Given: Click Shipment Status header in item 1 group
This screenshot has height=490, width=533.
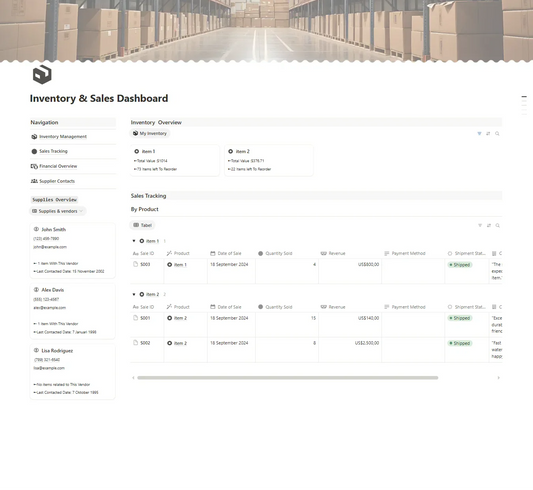Looking at the screenshot, I should pyautogui.click(x=467, y=253).
